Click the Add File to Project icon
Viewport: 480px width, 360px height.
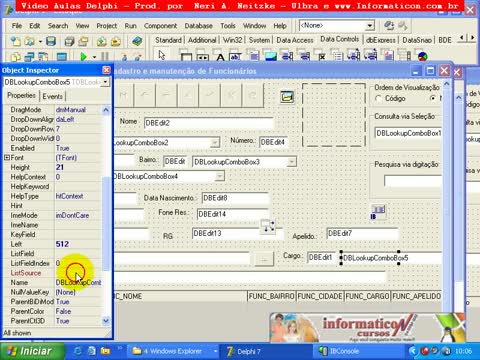102,41
